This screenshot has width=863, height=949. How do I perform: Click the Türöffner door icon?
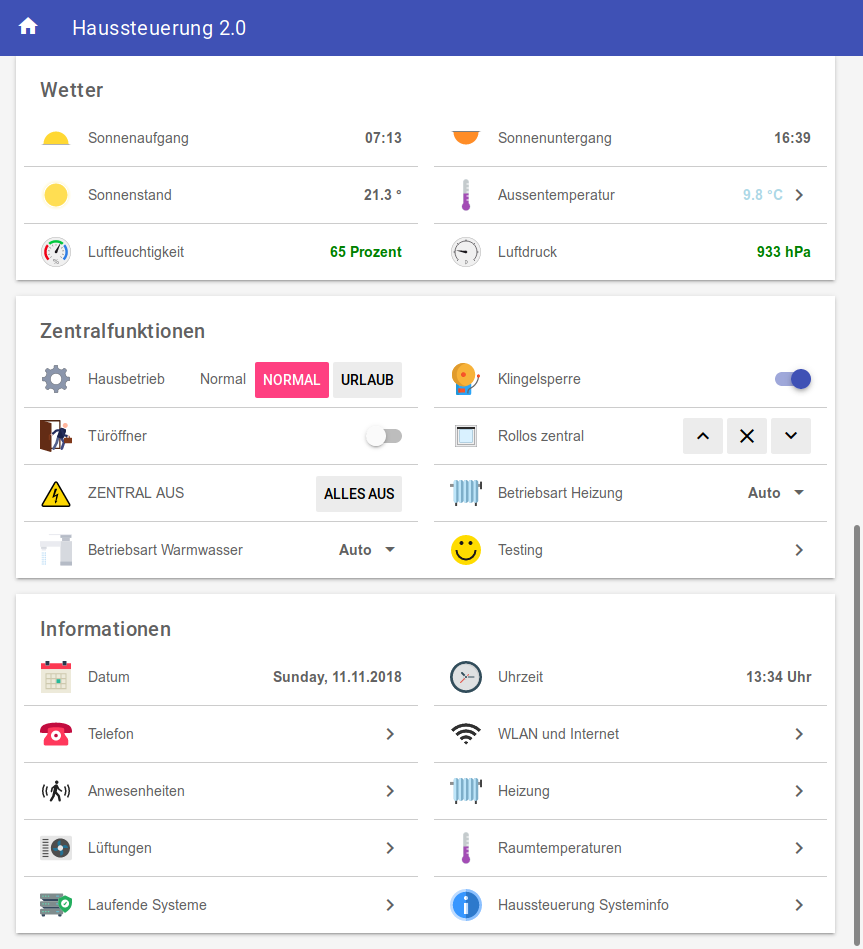56,436
